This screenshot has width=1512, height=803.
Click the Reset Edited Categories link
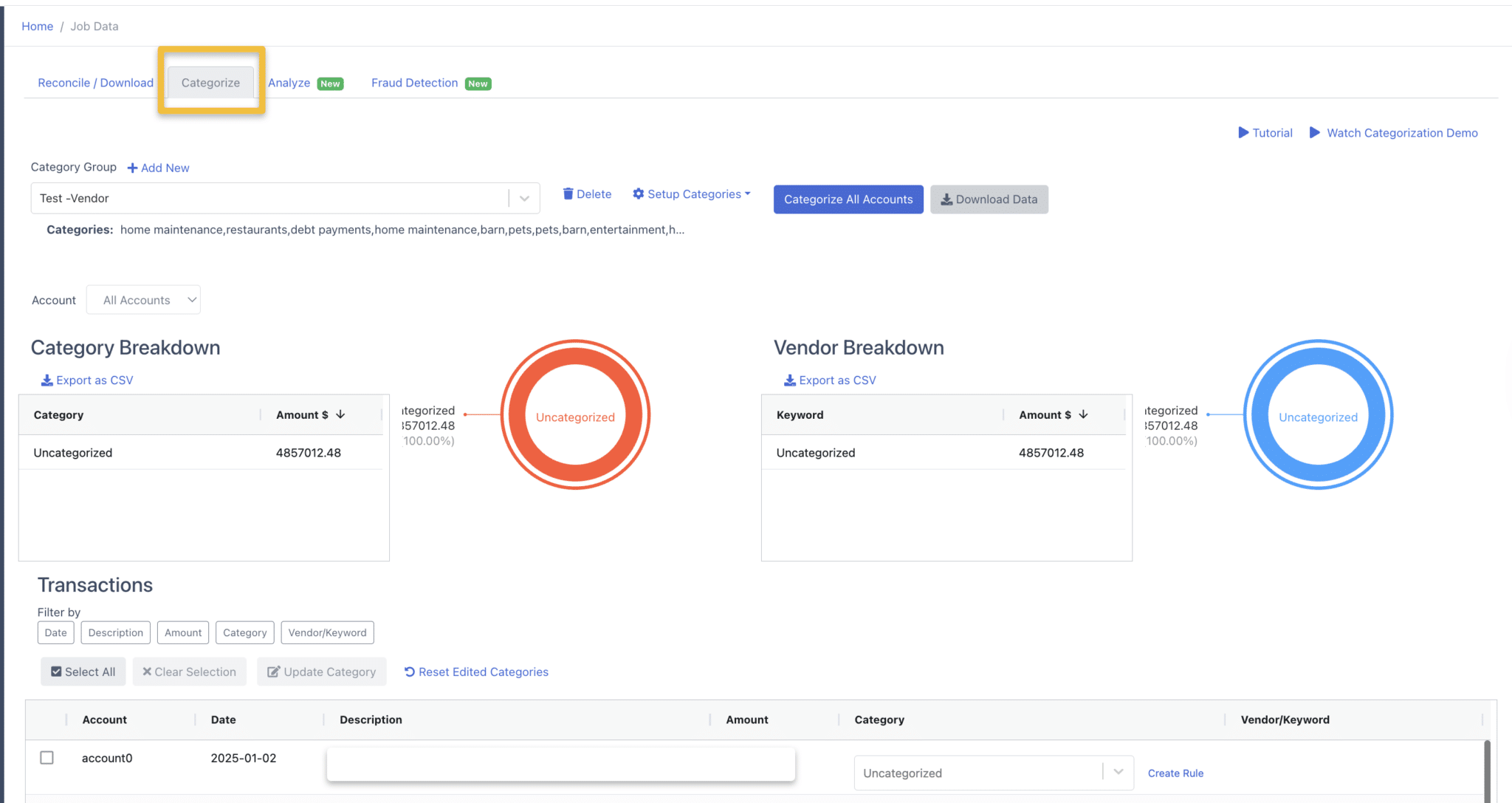tap(476, 672)
